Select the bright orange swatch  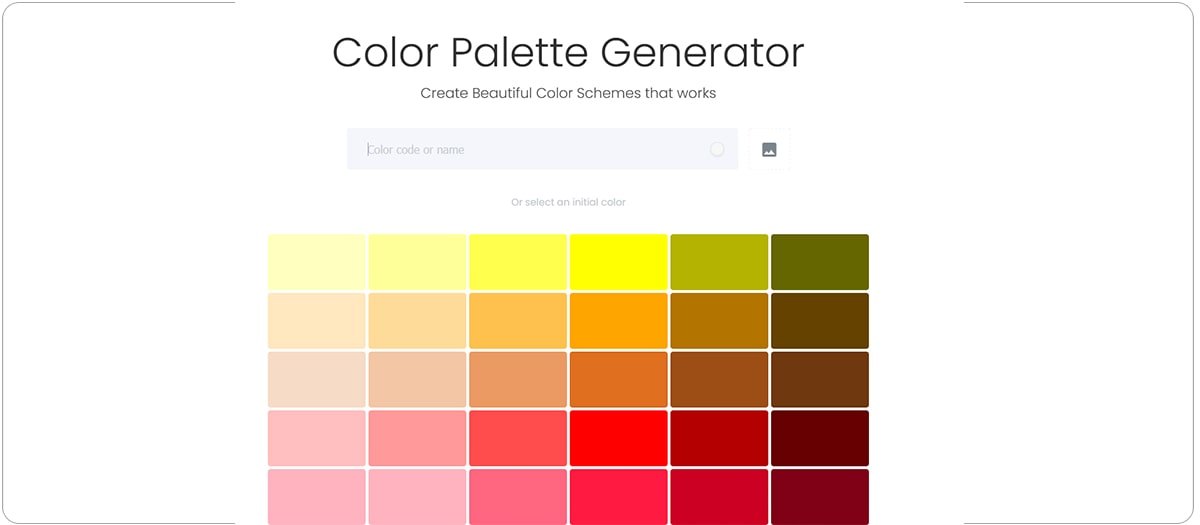(619, 321)
